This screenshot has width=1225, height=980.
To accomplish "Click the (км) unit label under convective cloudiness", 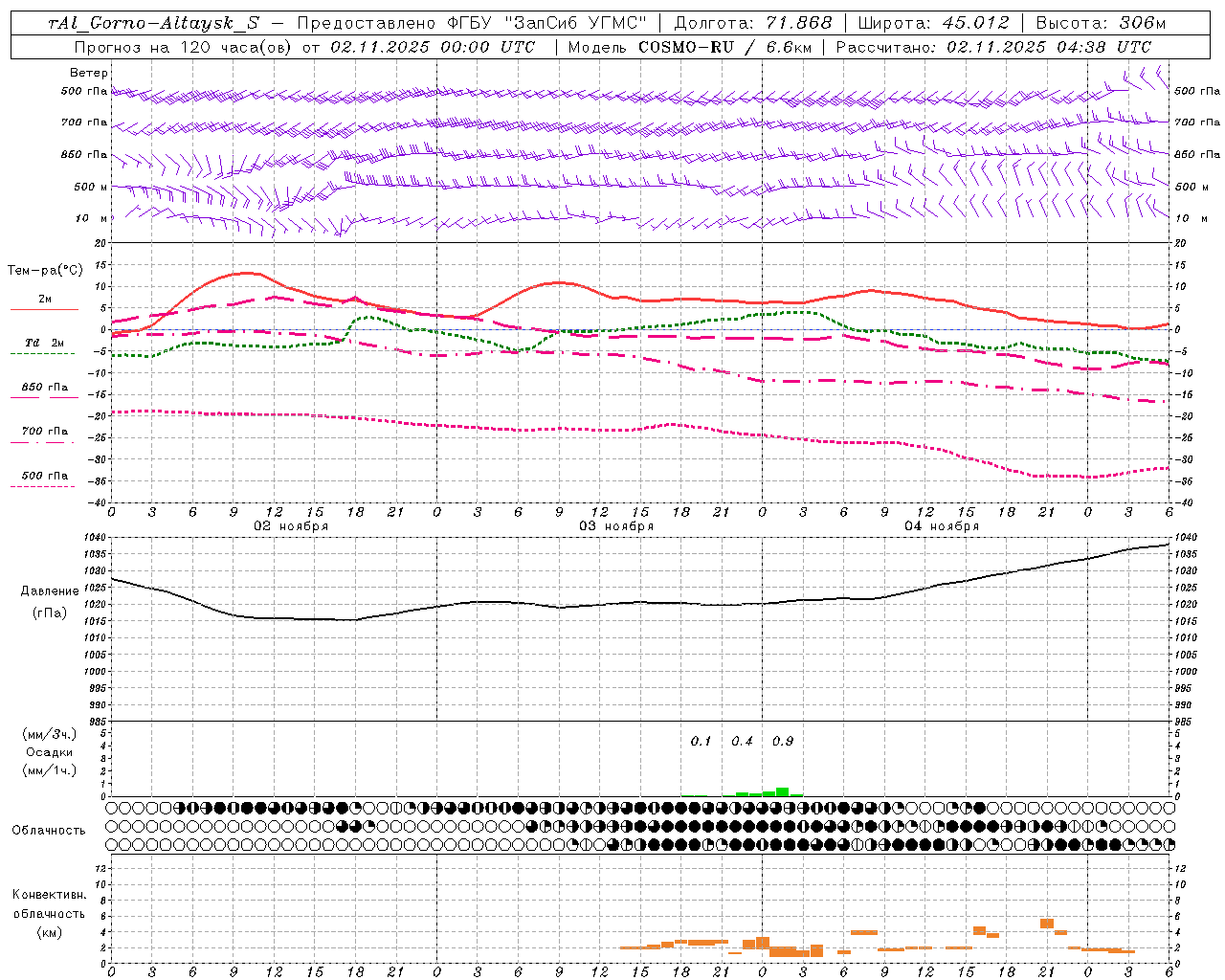I will coord(49,932).
